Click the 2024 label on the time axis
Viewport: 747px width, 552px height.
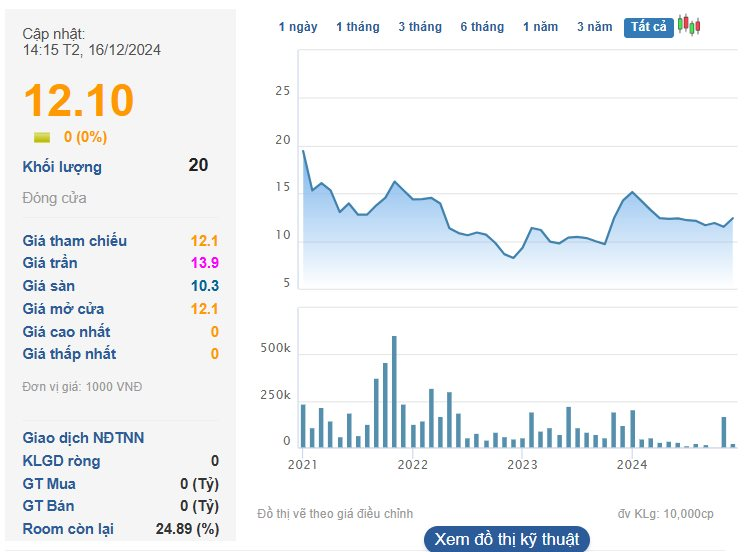632,464
